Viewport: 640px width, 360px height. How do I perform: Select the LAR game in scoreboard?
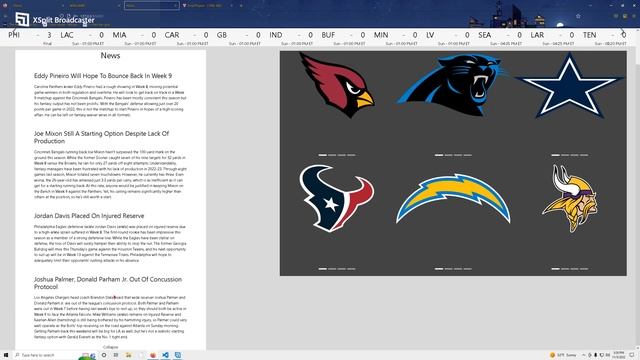tap(552, 38)
